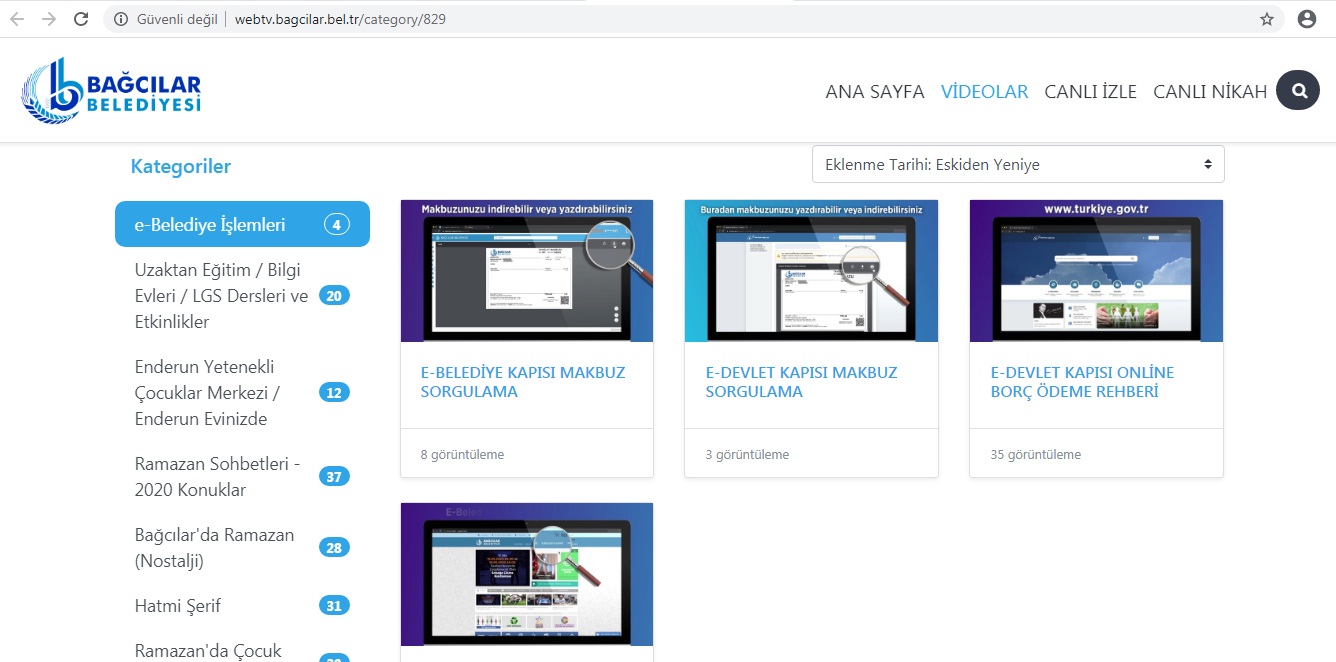Select CANLI NİKAH in navigation
1336x662 pixels.
(1209, 92)
